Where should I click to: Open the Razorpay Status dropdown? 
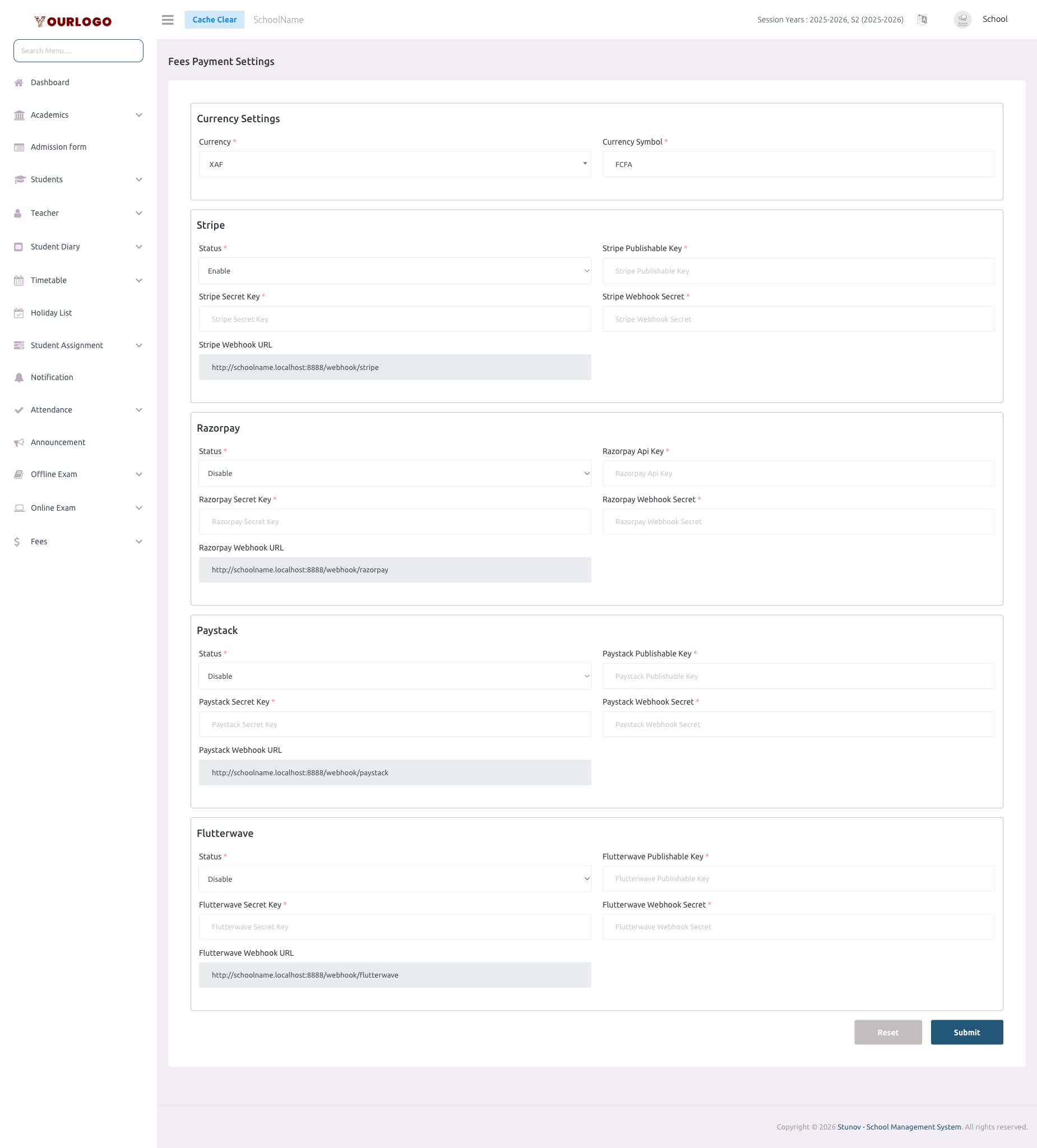click(395, 473)
